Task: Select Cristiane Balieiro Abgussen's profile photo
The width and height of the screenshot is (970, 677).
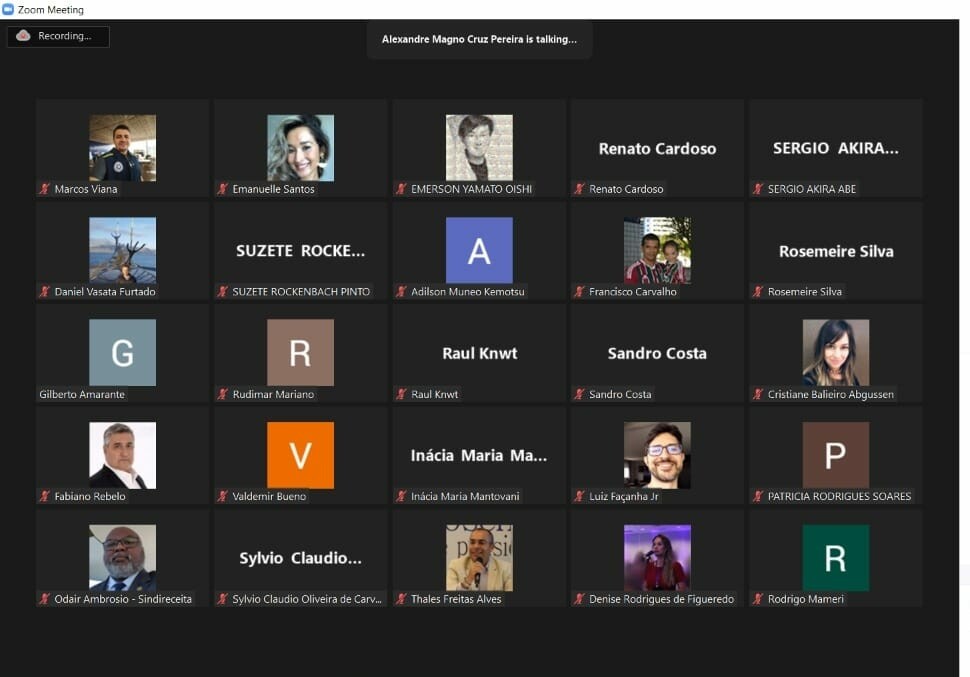Action: click(835, 352)
